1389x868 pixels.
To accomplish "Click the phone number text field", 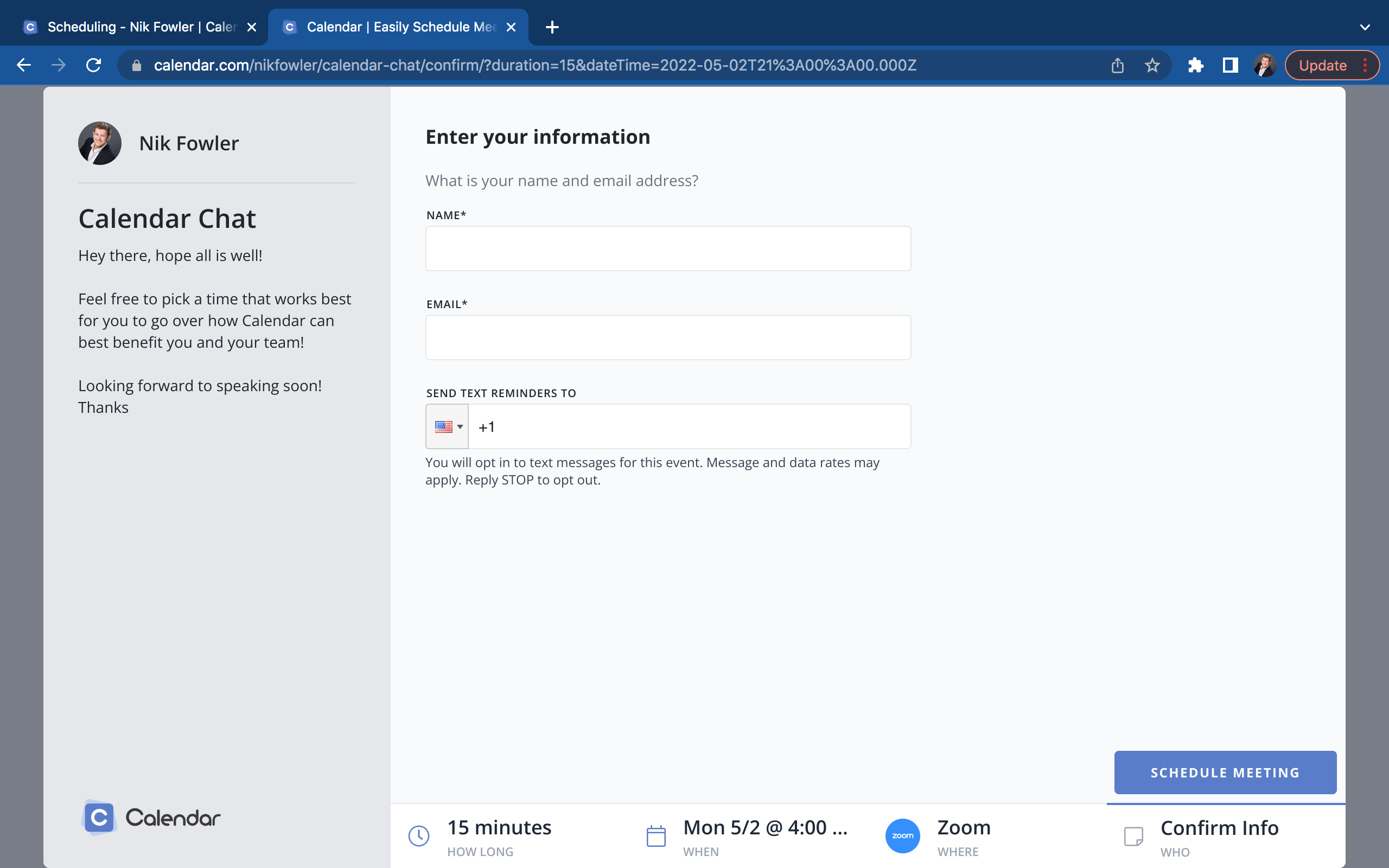I will pos(689,426).
